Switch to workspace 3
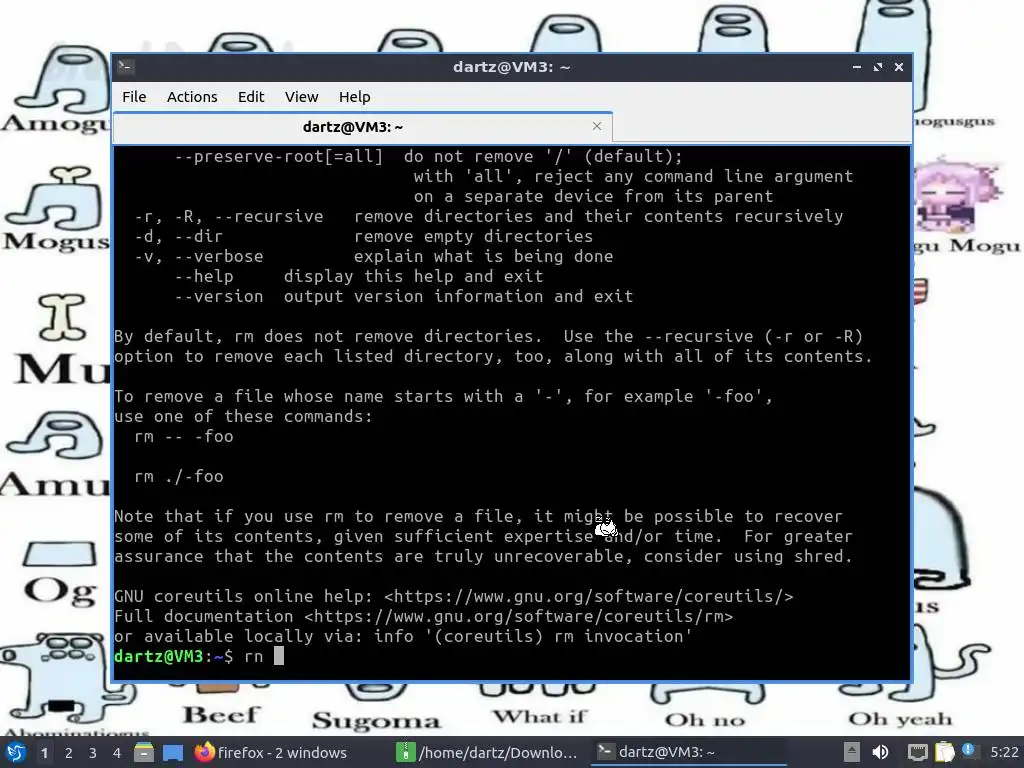This screenshot has height=768, width=1024. tap(93, 753)
